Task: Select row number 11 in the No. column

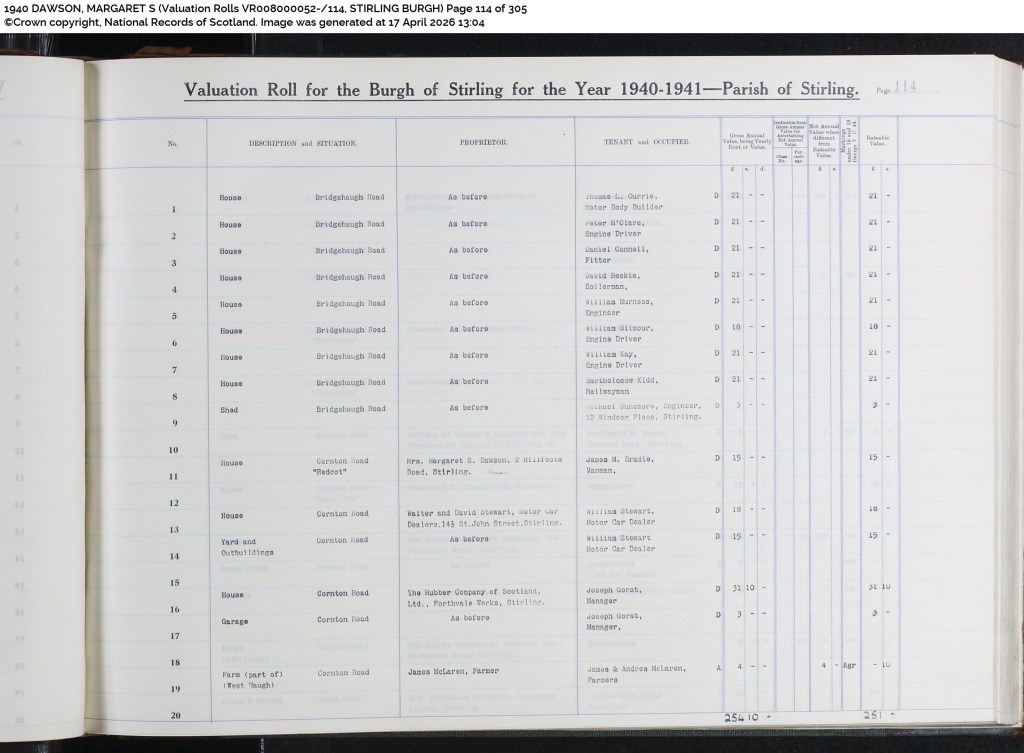Action: pyautogui.click(x=173, y=477)
